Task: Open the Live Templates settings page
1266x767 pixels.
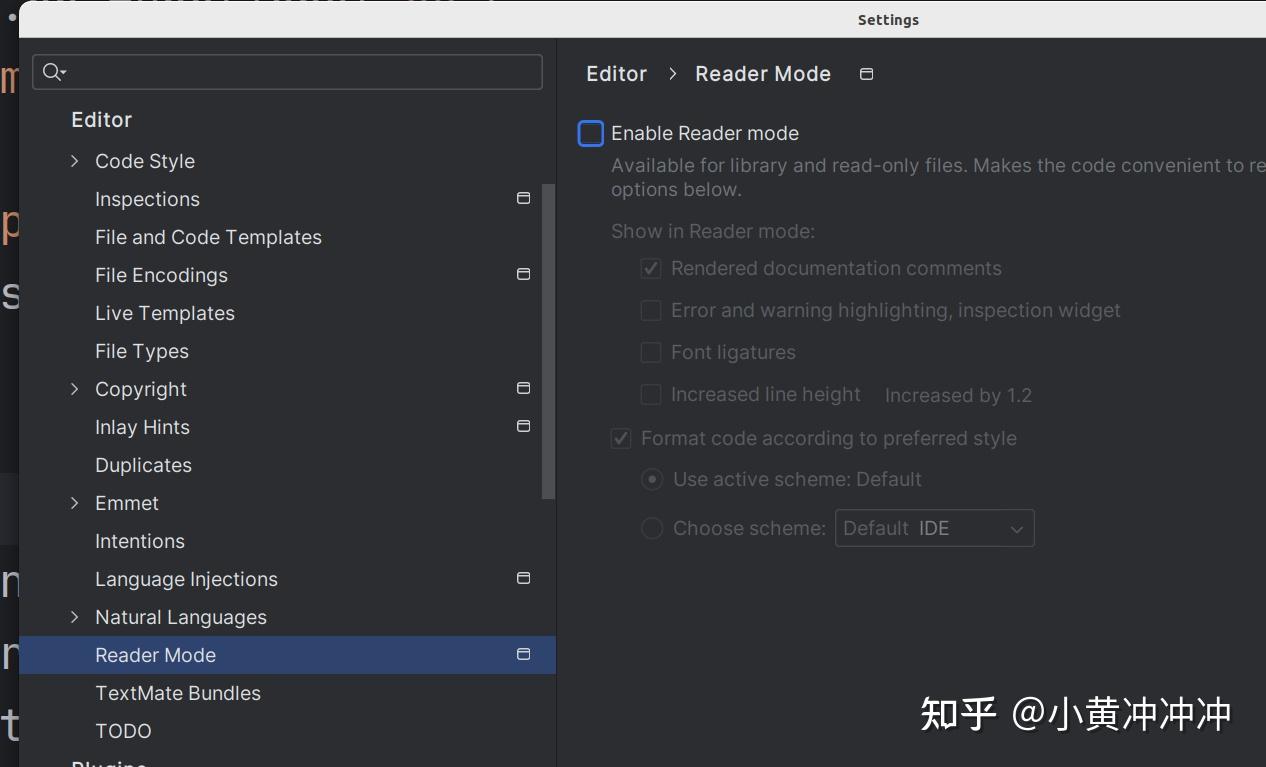Action: coord(164,313)
